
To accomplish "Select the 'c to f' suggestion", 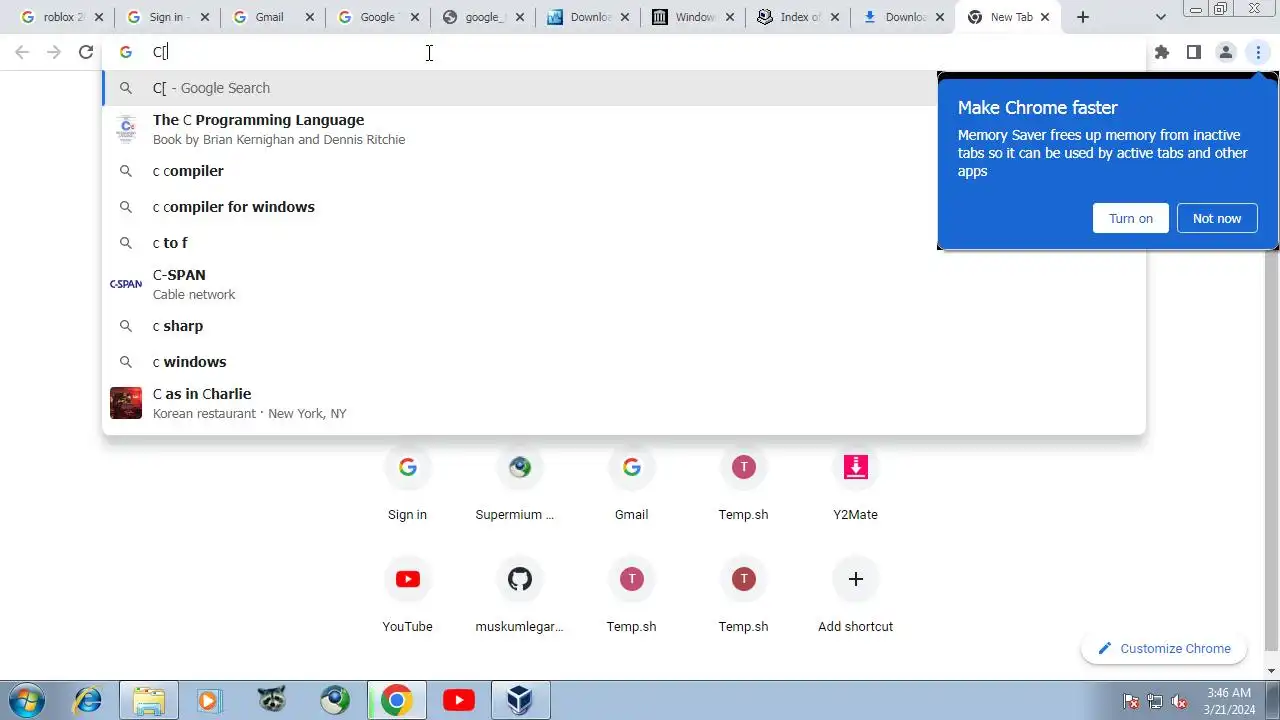I will tap(624, 243).
